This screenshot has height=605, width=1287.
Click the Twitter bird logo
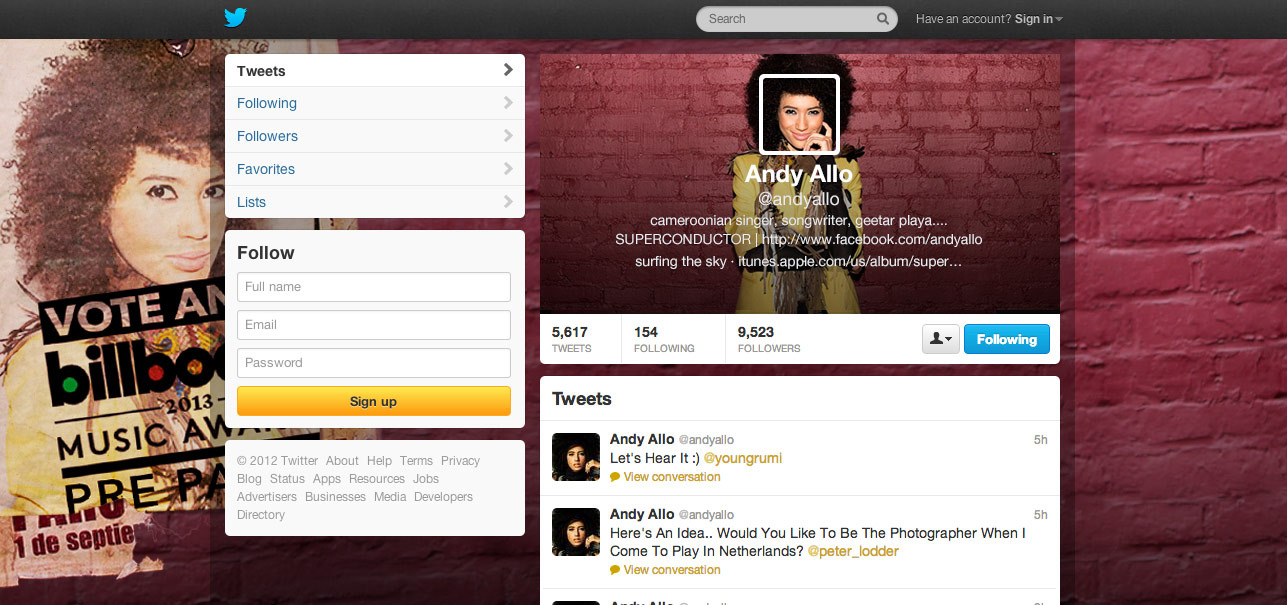(235, 18)
